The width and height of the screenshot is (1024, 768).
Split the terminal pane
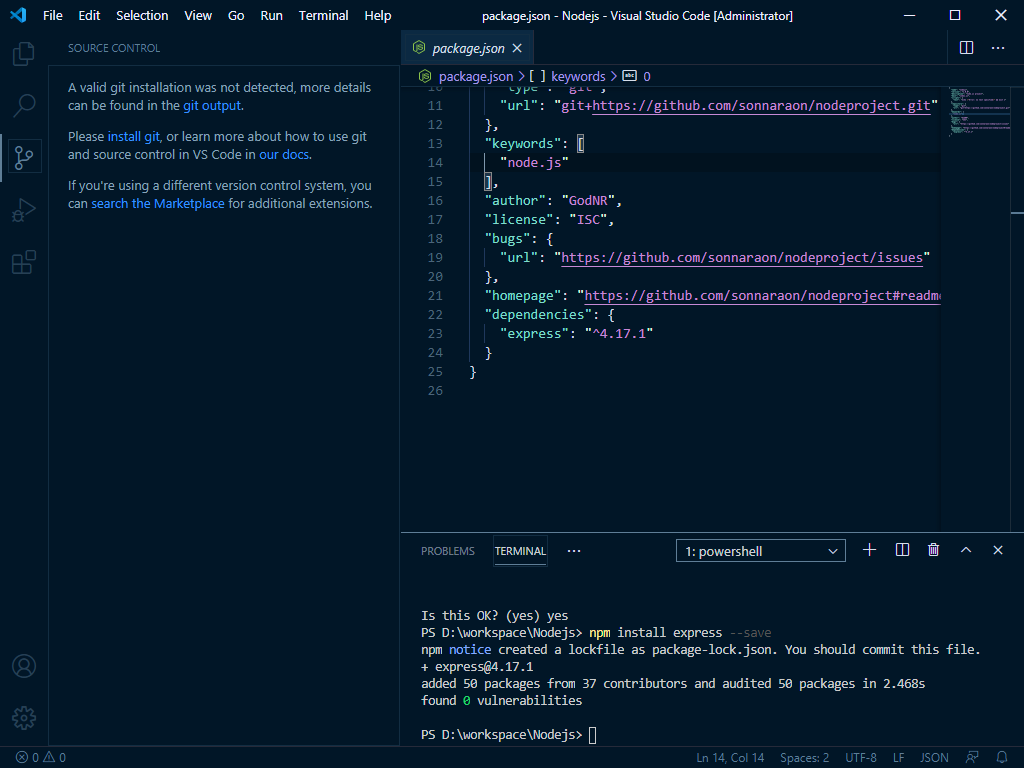[902, 550]
